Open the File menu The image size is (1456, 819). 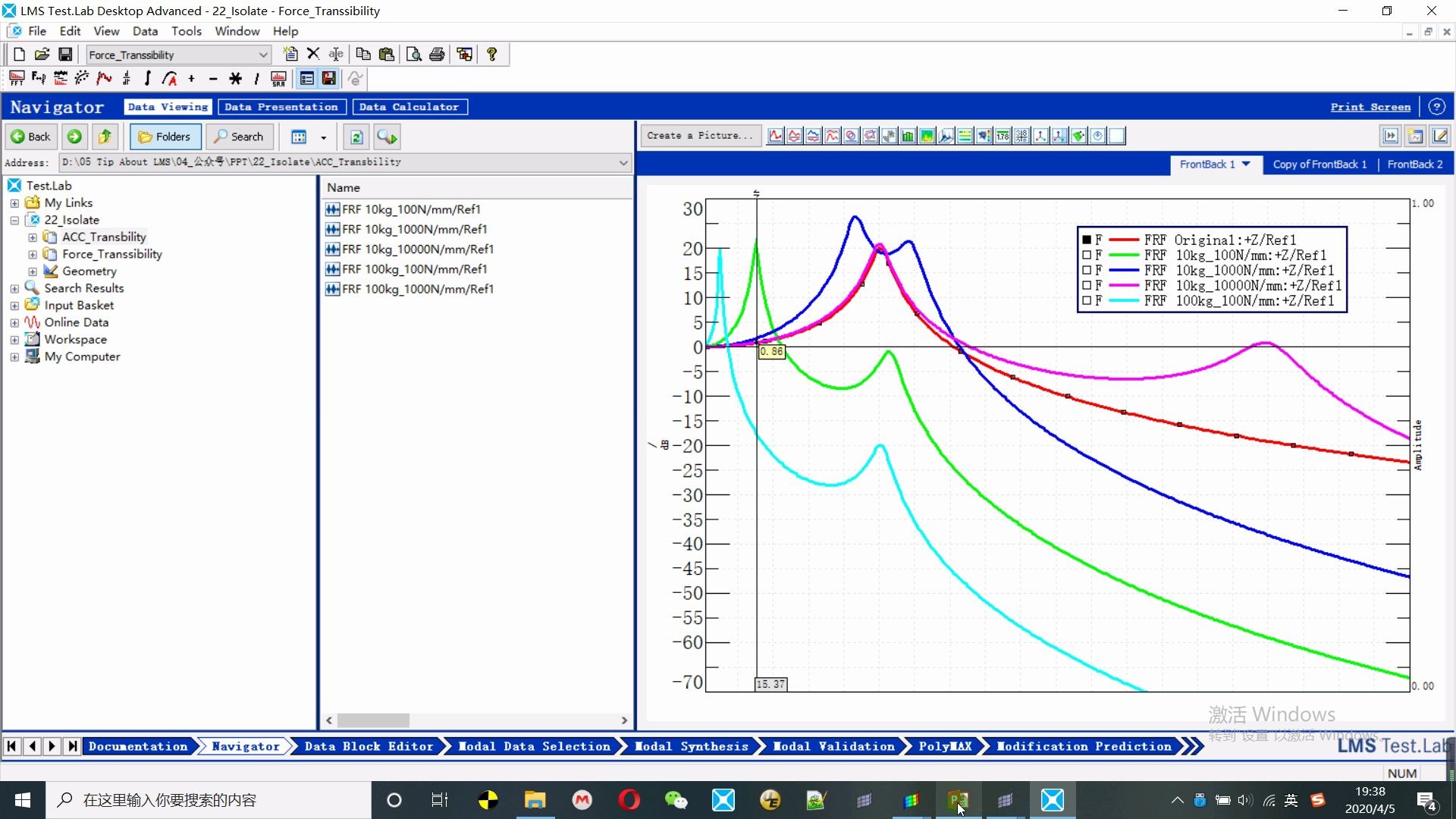coord(37,31)
